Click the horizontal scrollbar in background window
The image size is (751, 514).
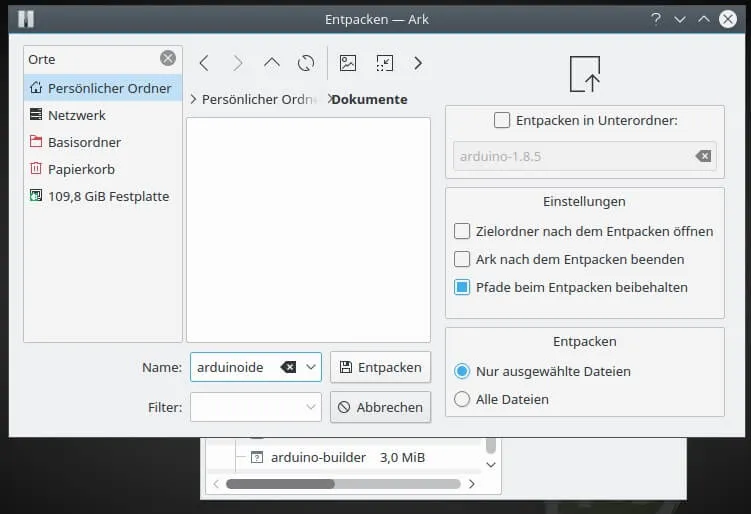tap(280, 484)
